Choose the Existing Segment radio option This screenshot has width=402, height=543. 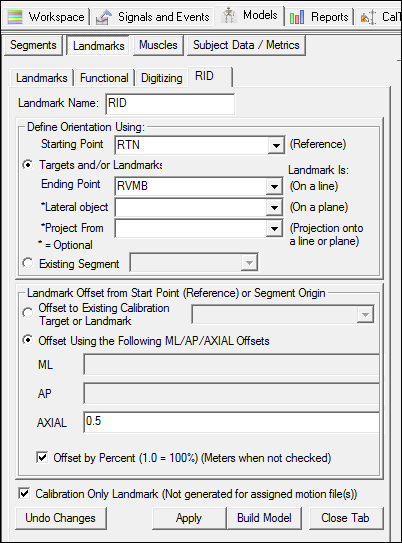tap(27, 263)
